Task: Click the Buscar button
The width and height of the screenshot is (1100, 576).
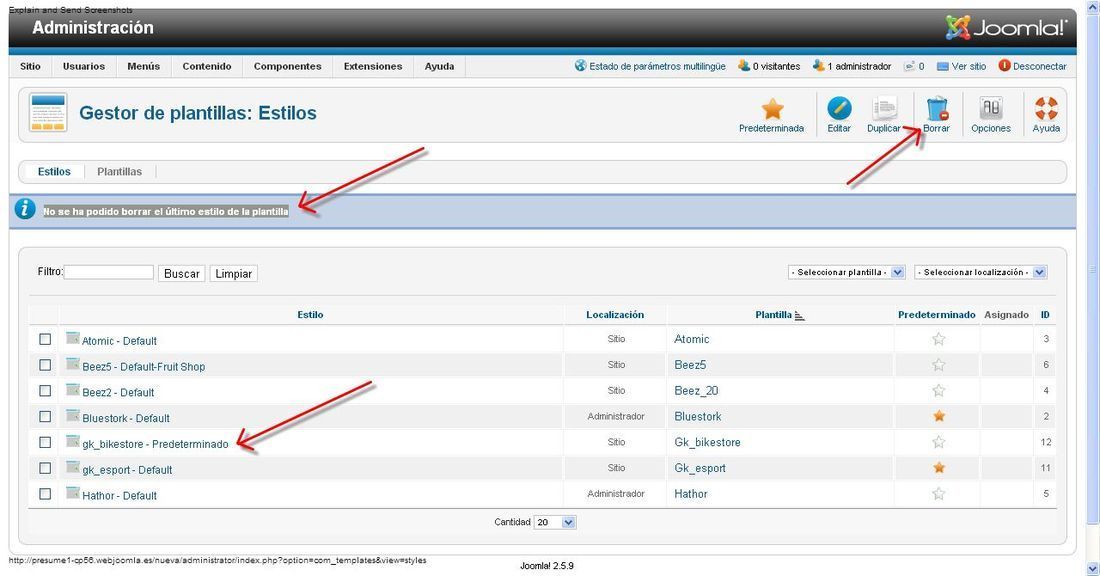Action: pyautogui.click(x=182, y=274)
